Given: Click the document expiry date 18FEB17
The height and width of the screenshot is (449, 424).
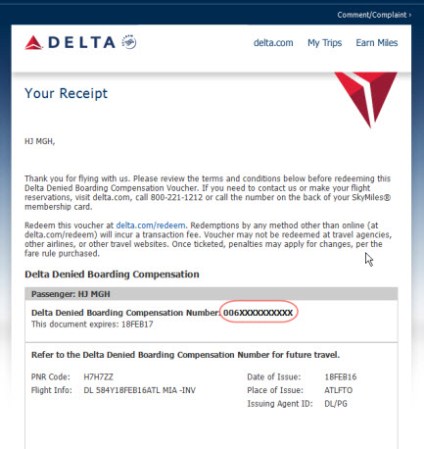Looking at the screenshot, I should click(137, 324).
